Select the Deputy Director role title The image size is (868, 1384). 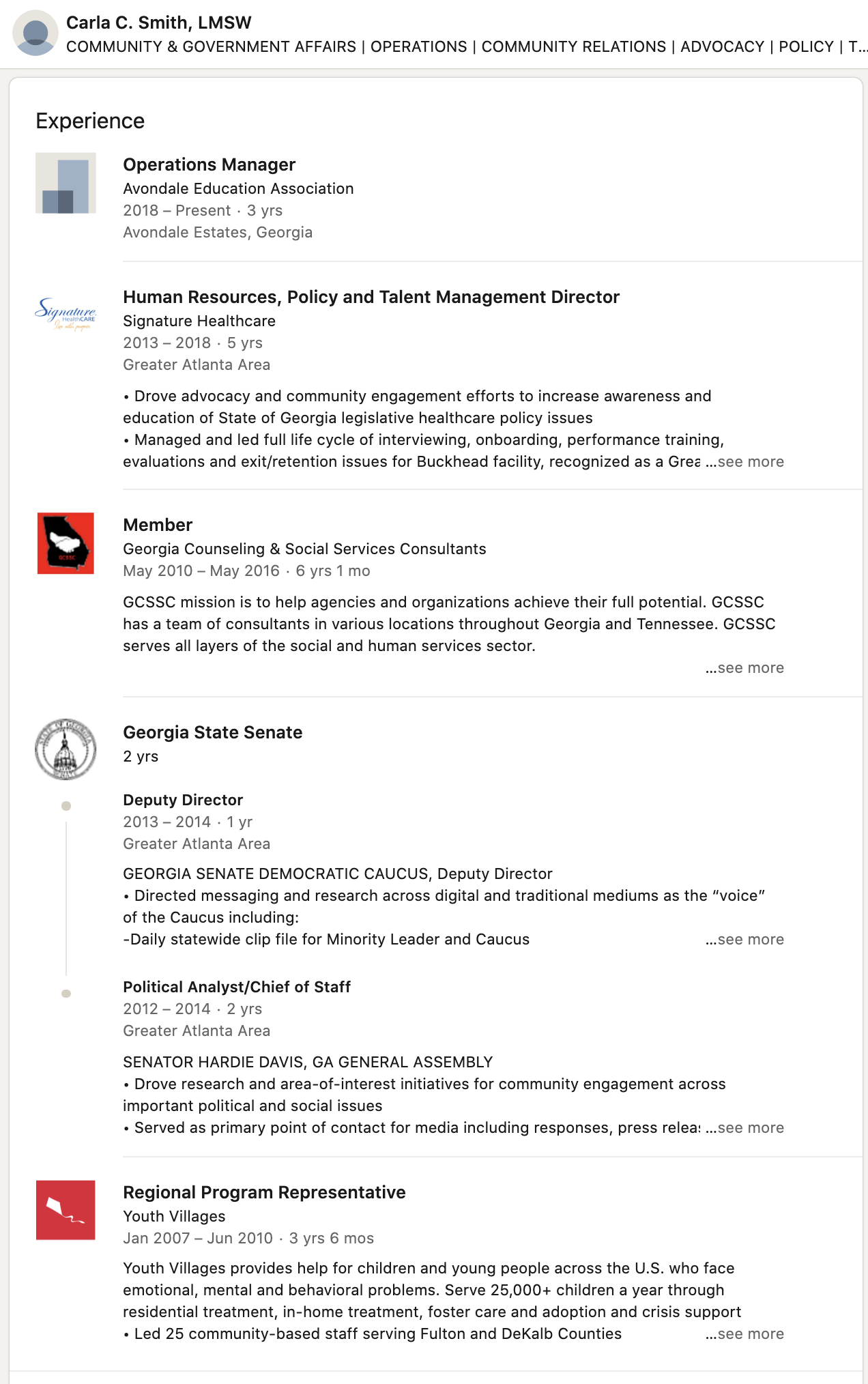[183, 800]
